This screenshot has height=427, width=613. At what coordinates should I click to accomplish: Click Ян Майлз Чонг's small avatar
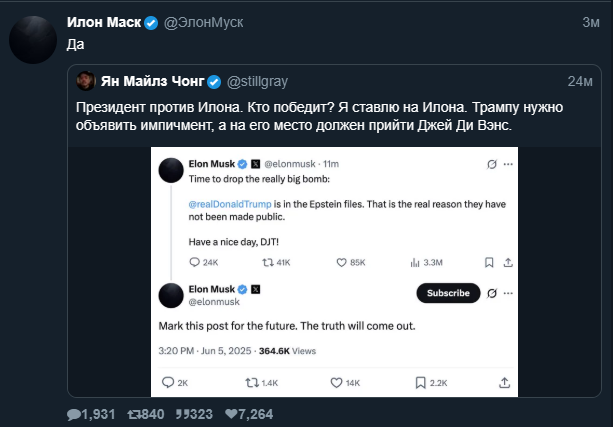point(86,81)
